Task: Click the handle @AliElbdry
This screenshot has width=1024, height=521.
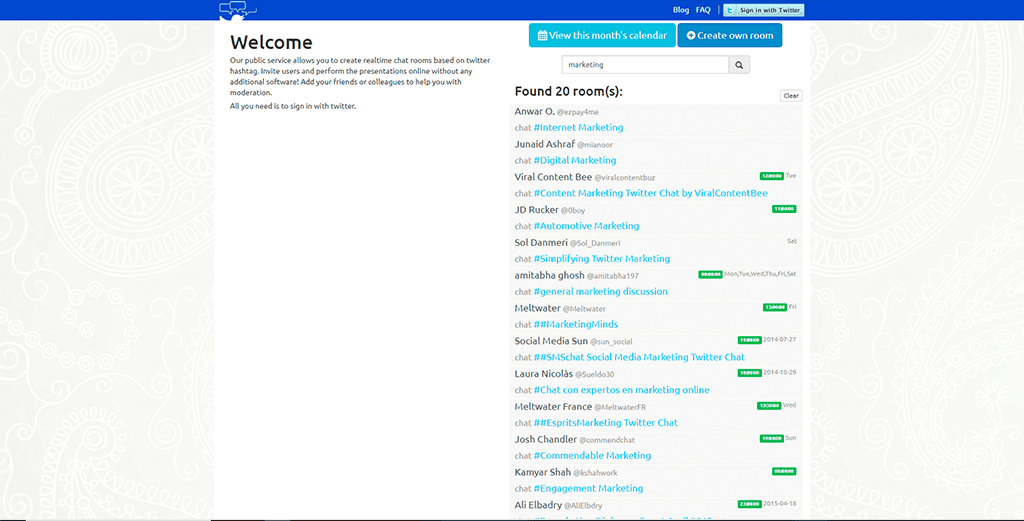Action: click(583, 505)
